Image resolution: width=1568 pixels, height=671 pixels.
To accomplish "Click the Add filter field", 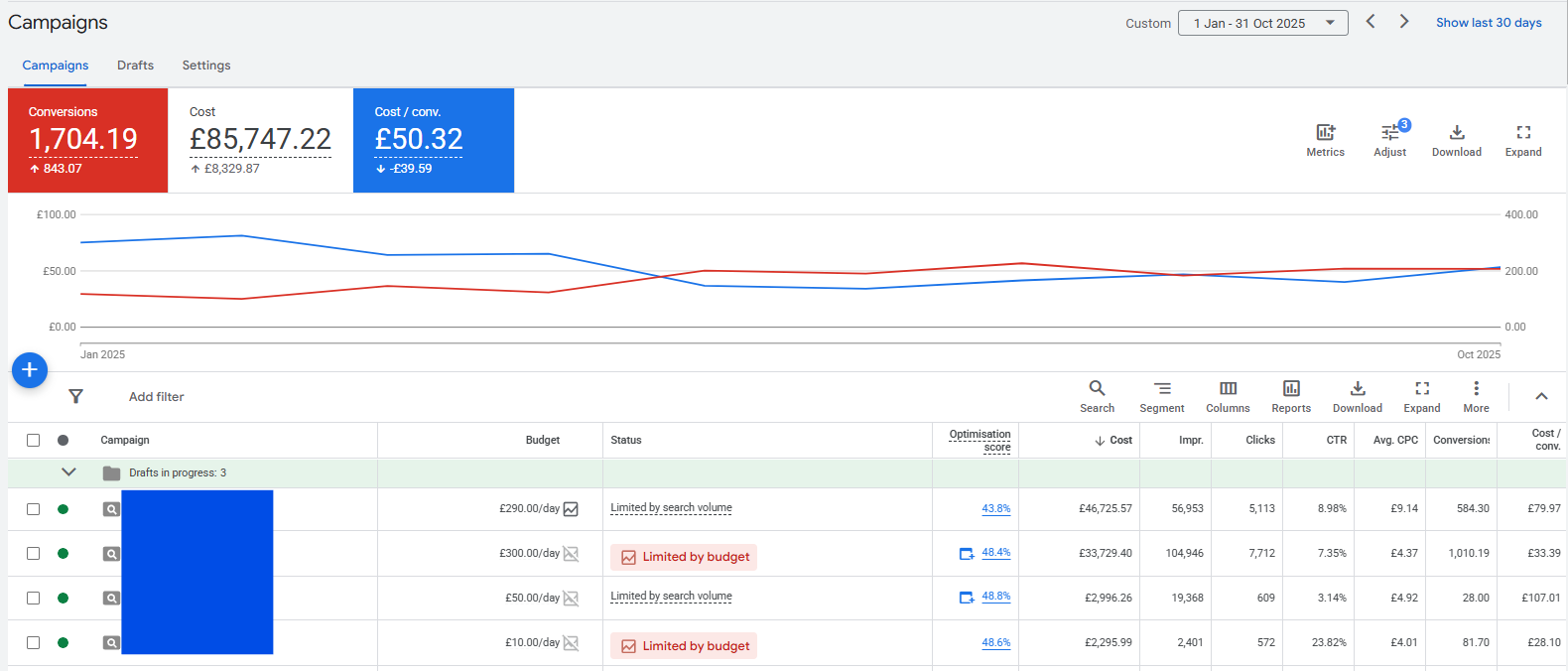I will pyautogui.click(x=156, y=396).
